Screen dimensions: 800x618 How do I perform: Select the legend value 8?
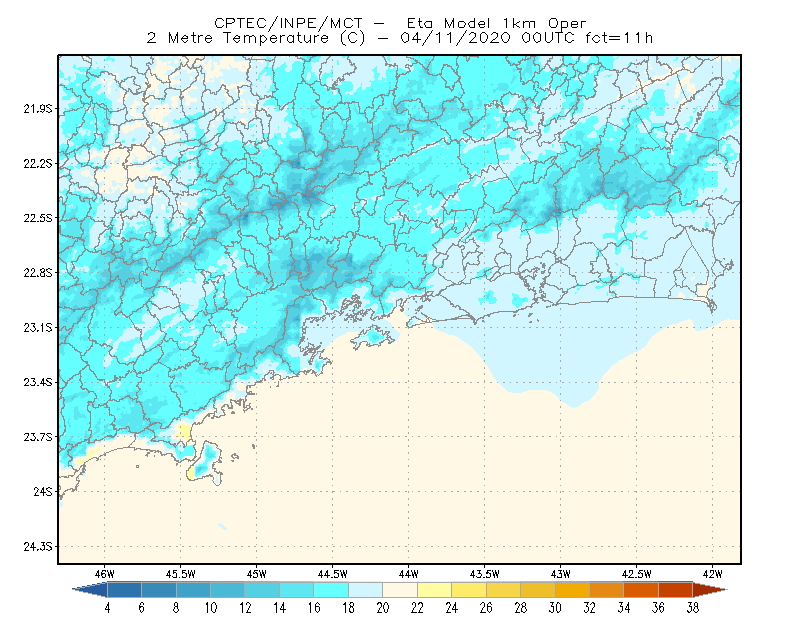click(x=176, y=608)
